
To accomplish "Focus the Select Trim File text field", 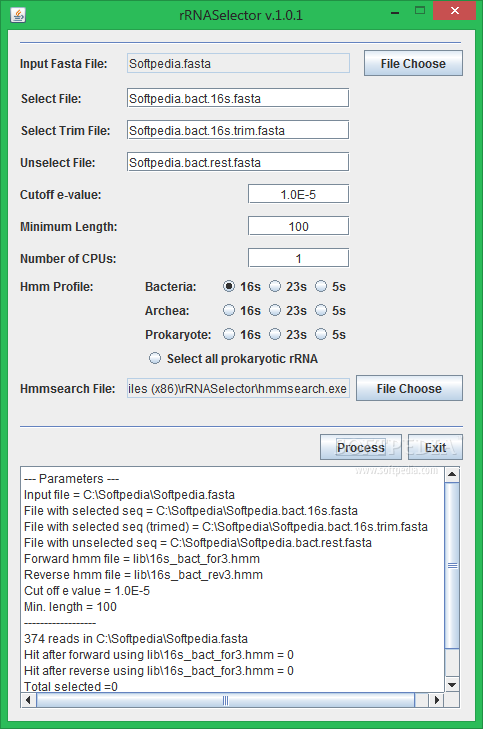I will [238, 130].
